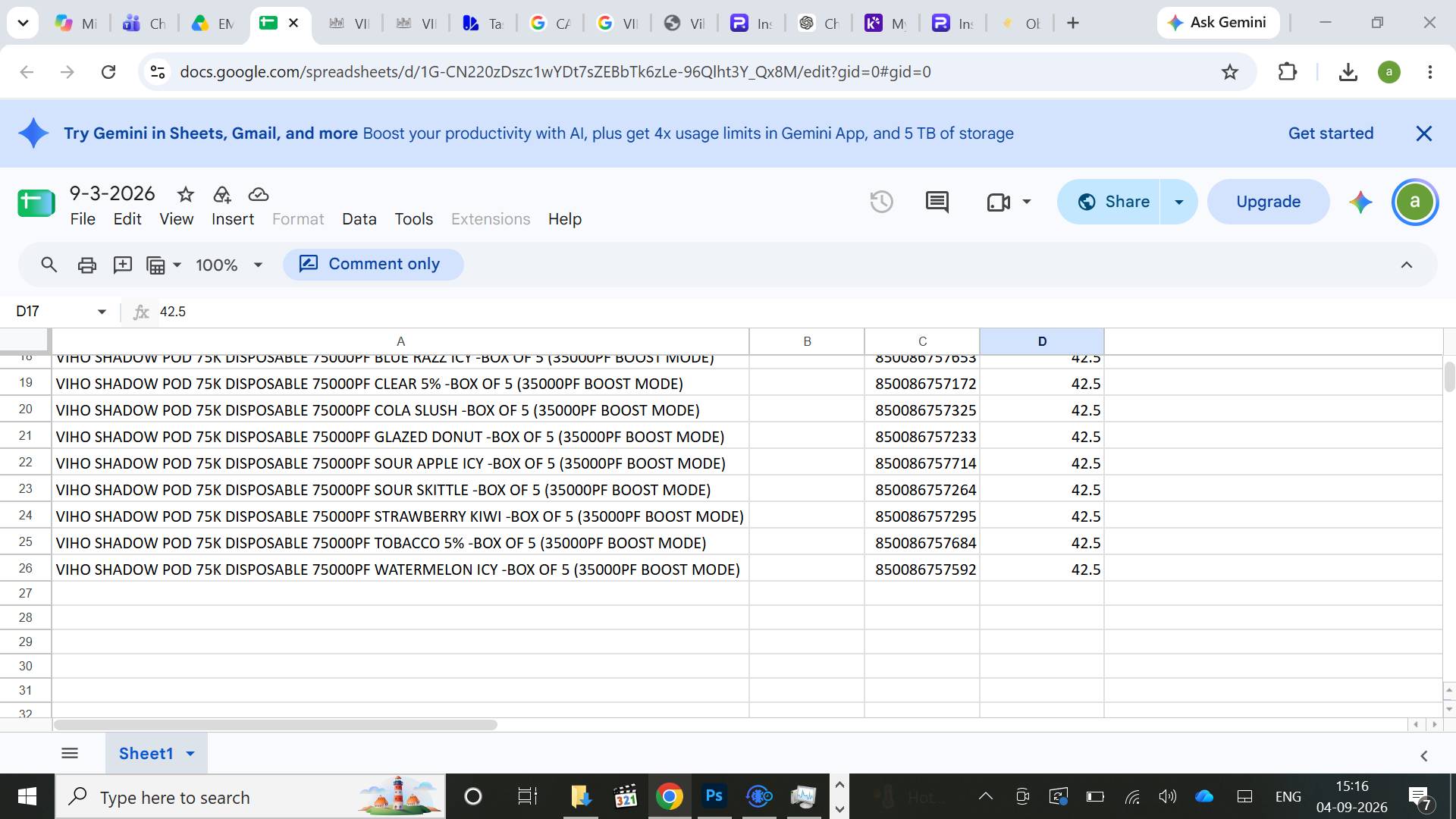Open the search magnifier in toolbar

coord(49,265)
